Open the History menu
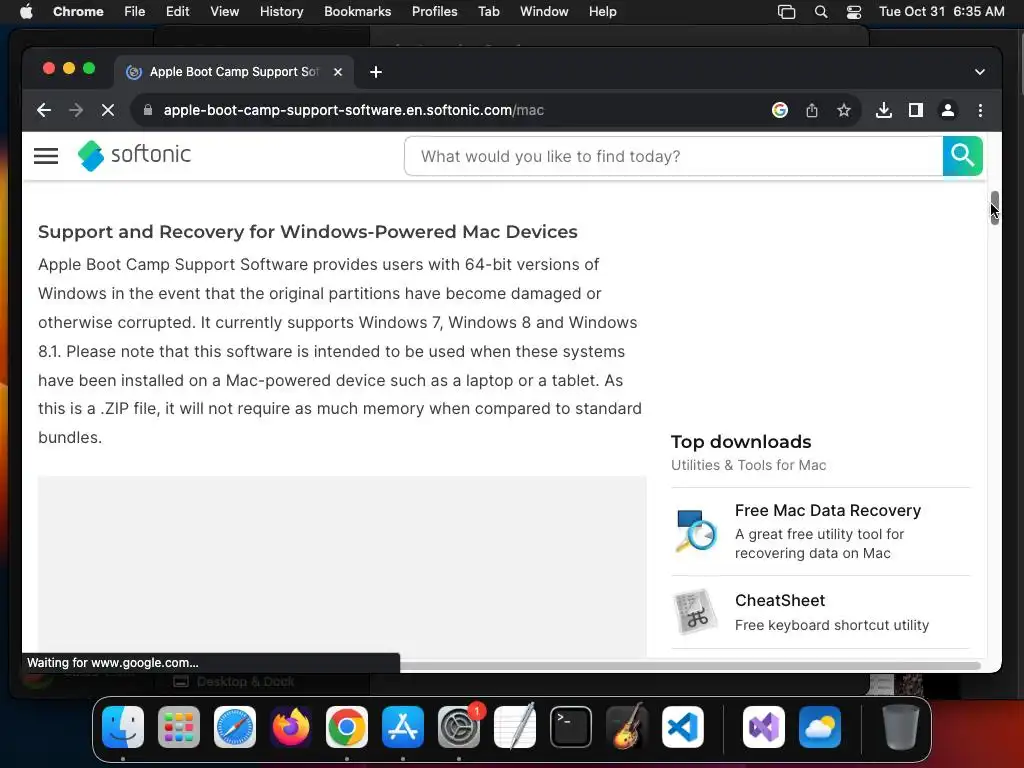The image size is (1024, 768). point(281,11)
